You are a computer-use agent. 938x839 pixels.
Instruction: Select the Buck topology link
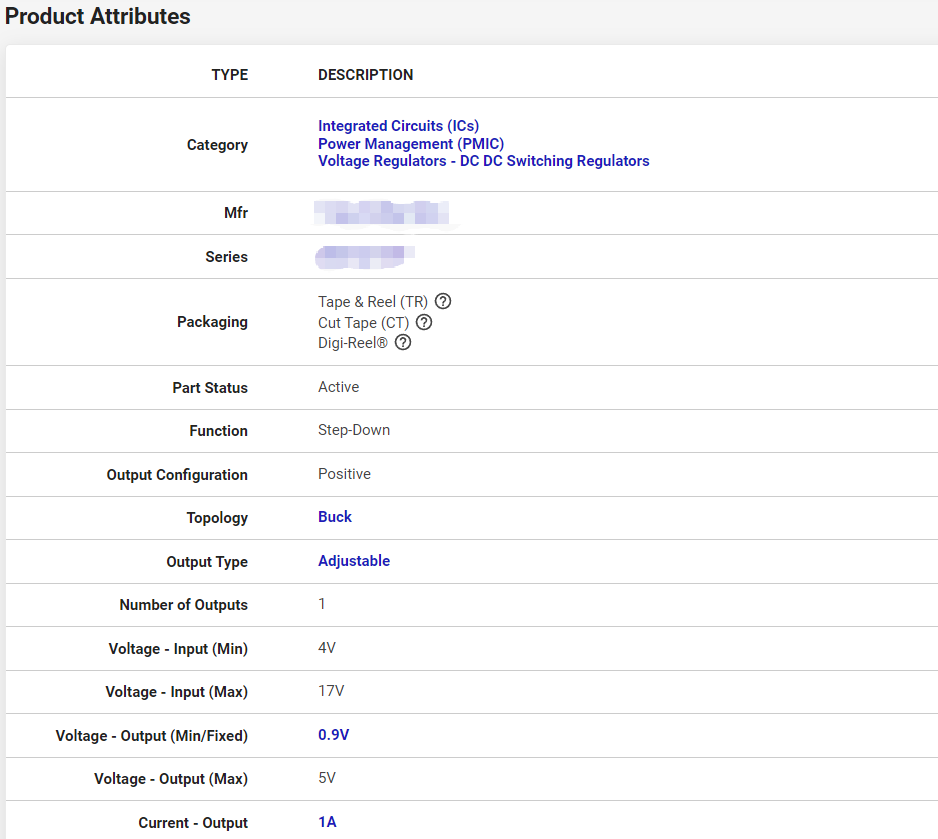pos(335,517)
